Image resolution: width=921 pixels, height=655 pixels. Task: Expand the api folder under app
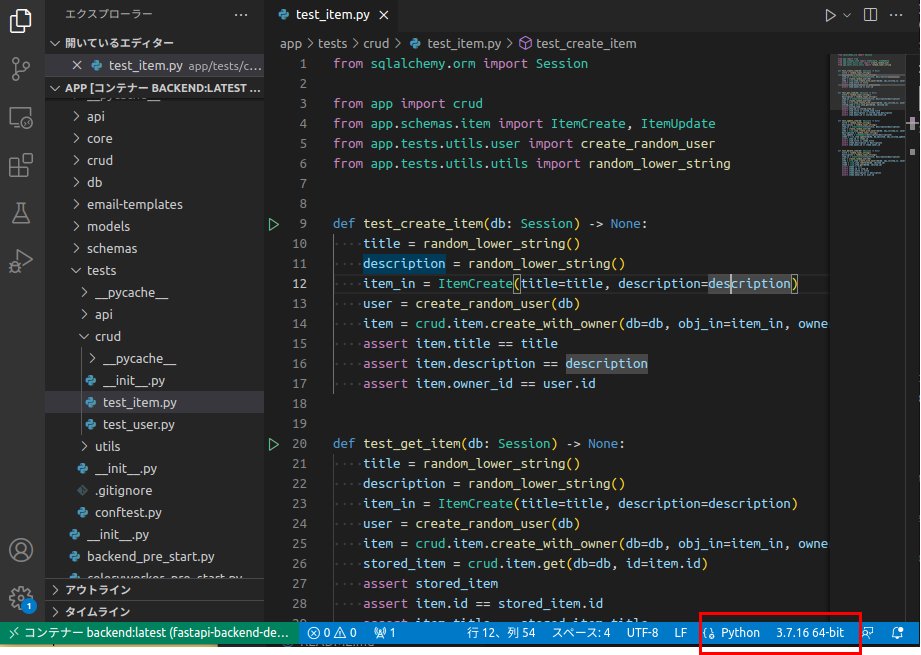[155, 116]
